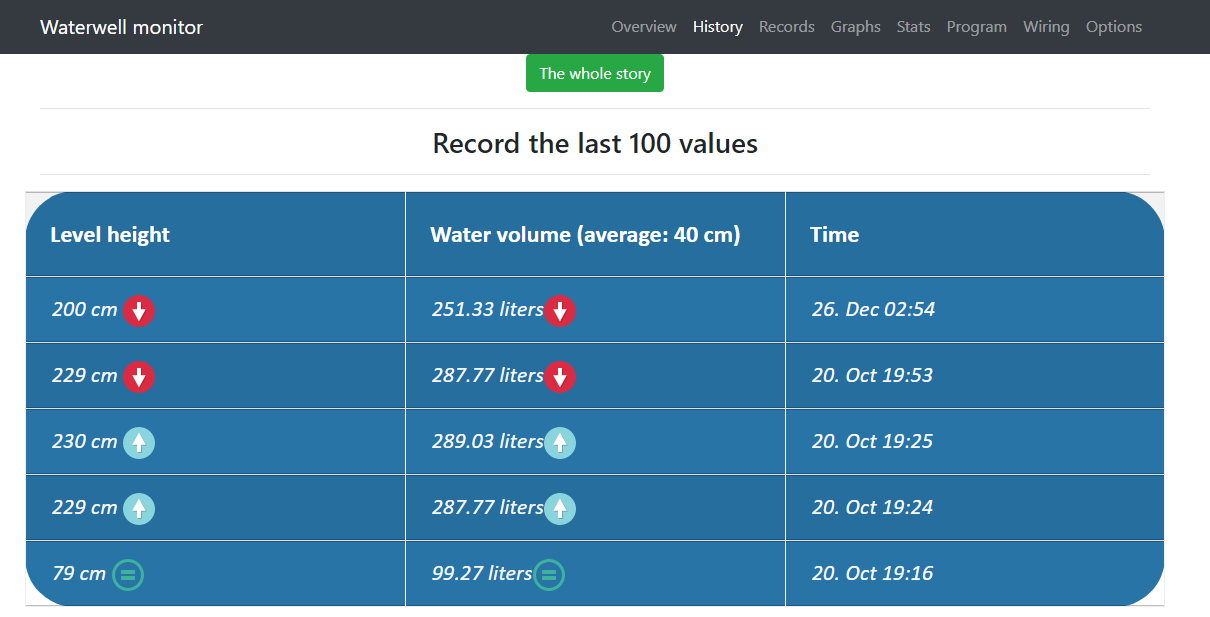The width and height of the screenshot is (1210, 617).
Task: Click red down arrow beside 251.33 liters
Action: [x=560, y=311]
